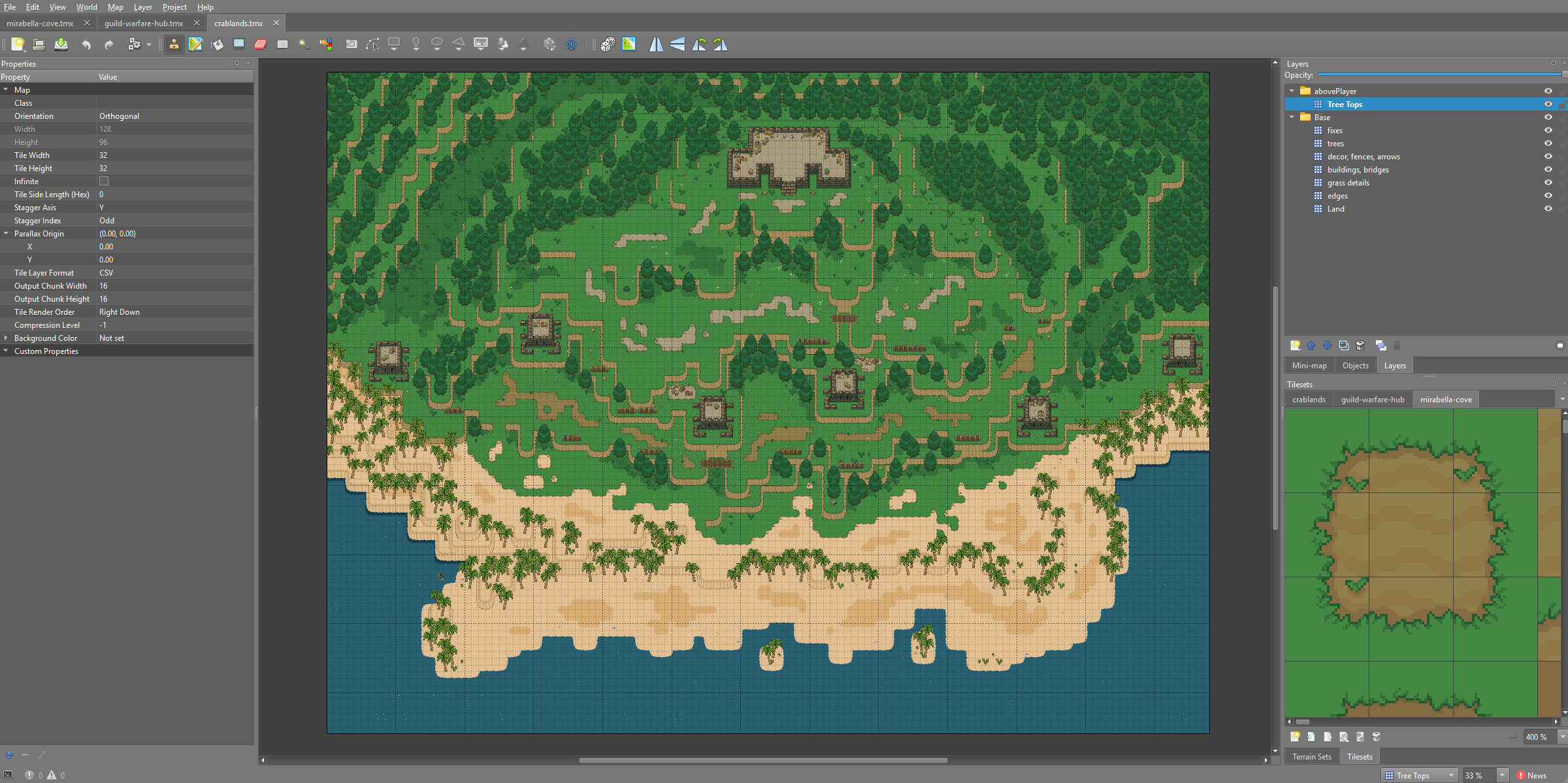Enable the Infinite checkbox
1568x783 pixels.
(104, 181)
